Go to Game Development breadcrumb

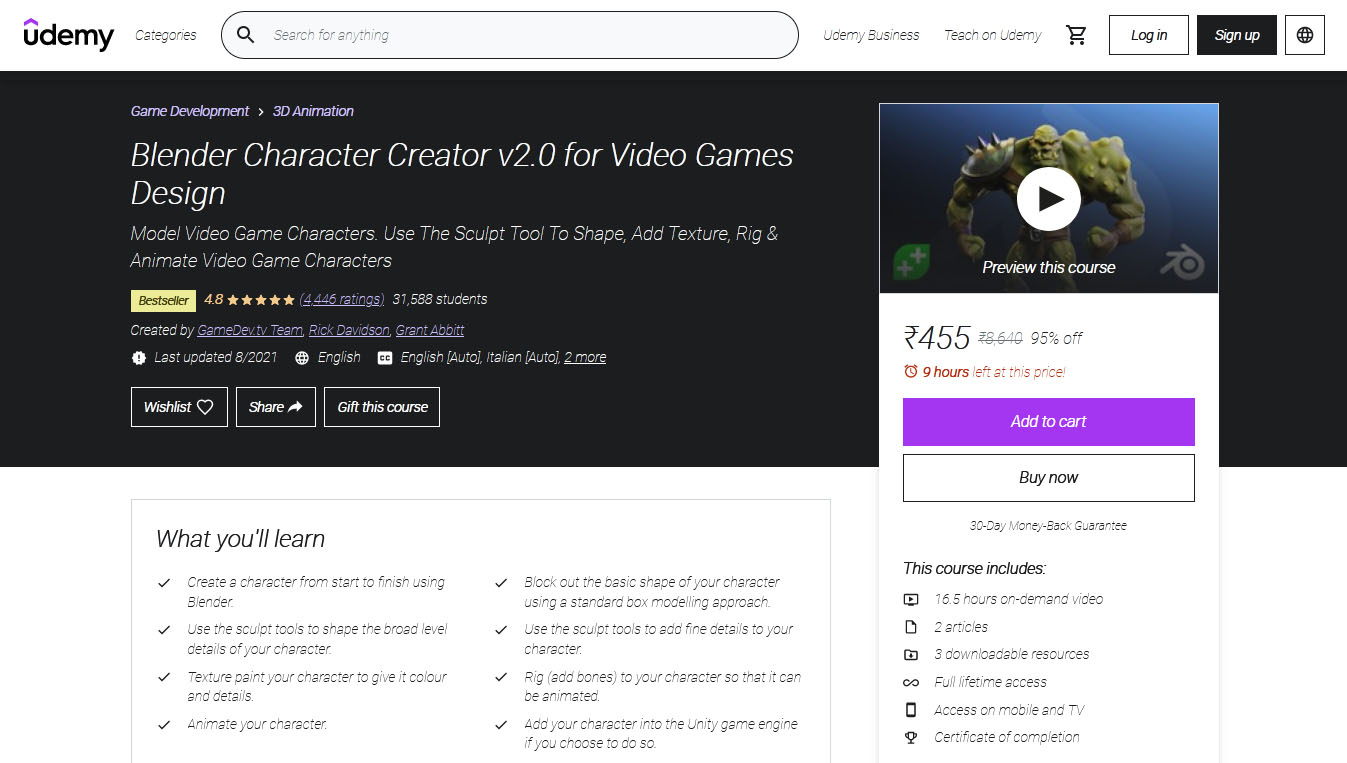[190, 111]
